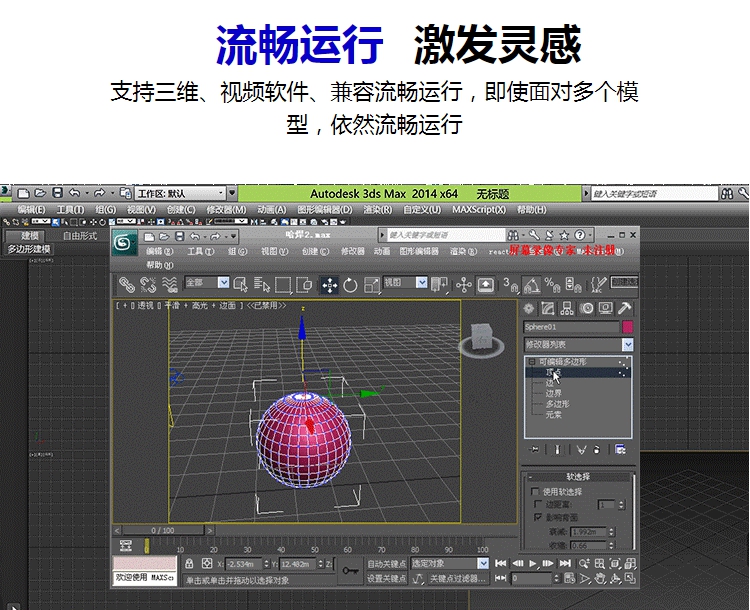Toggle Key Mode icon beside frame field
This screenshot has width=750, height=610.
click(x=500, y=578)
